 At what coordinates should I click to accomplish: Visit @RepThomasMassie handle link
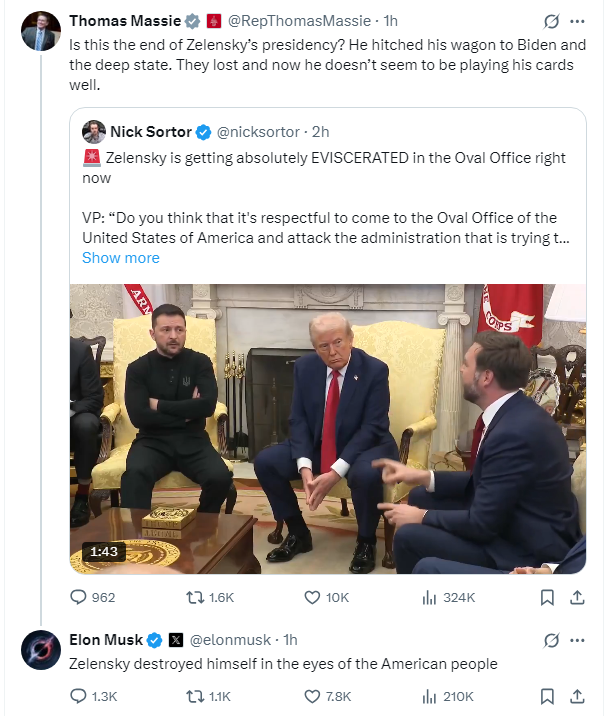click(x=299, y=21)
